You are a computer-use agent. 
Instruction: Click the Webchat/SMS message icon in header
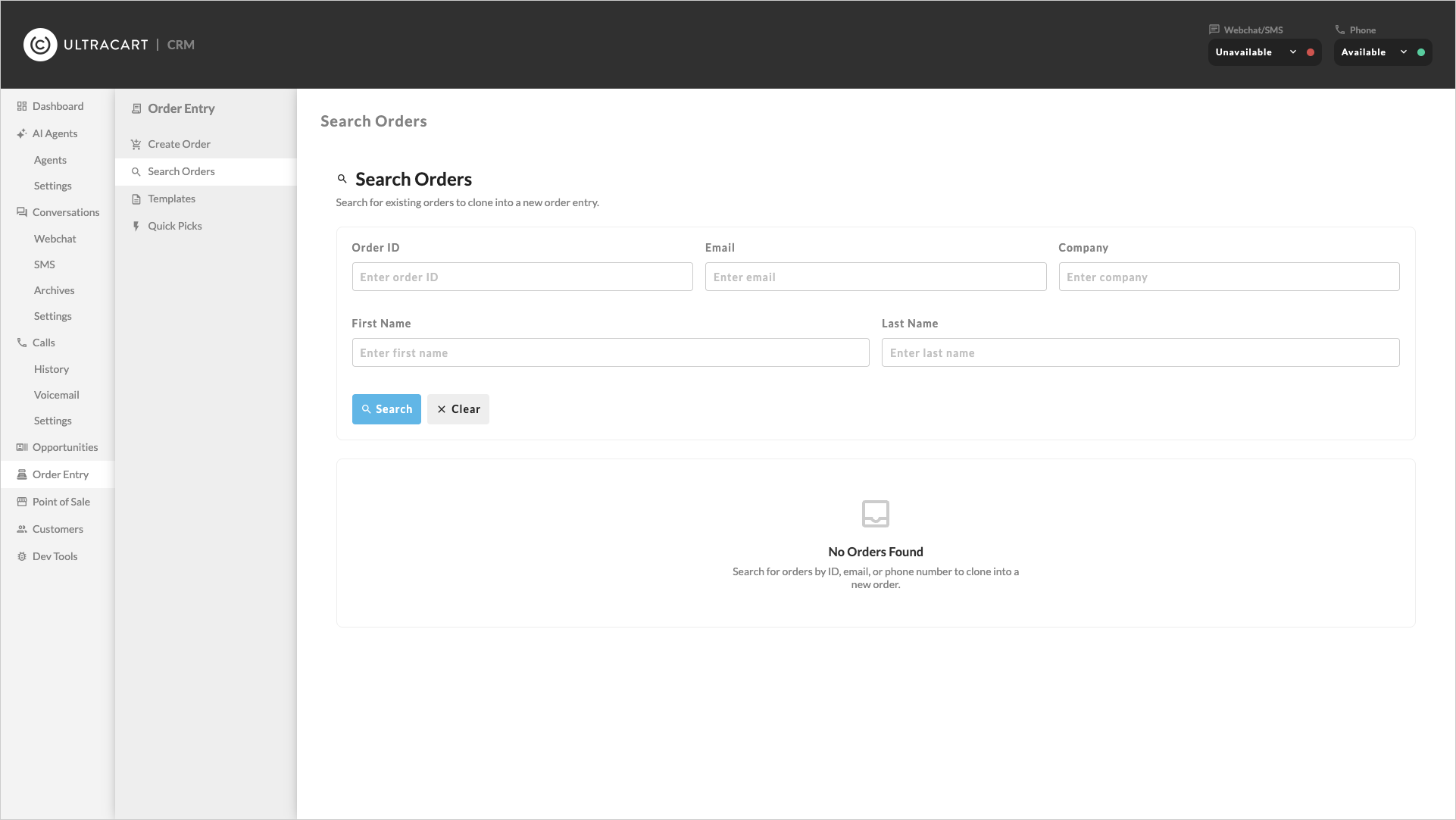tap(1214, 30)
